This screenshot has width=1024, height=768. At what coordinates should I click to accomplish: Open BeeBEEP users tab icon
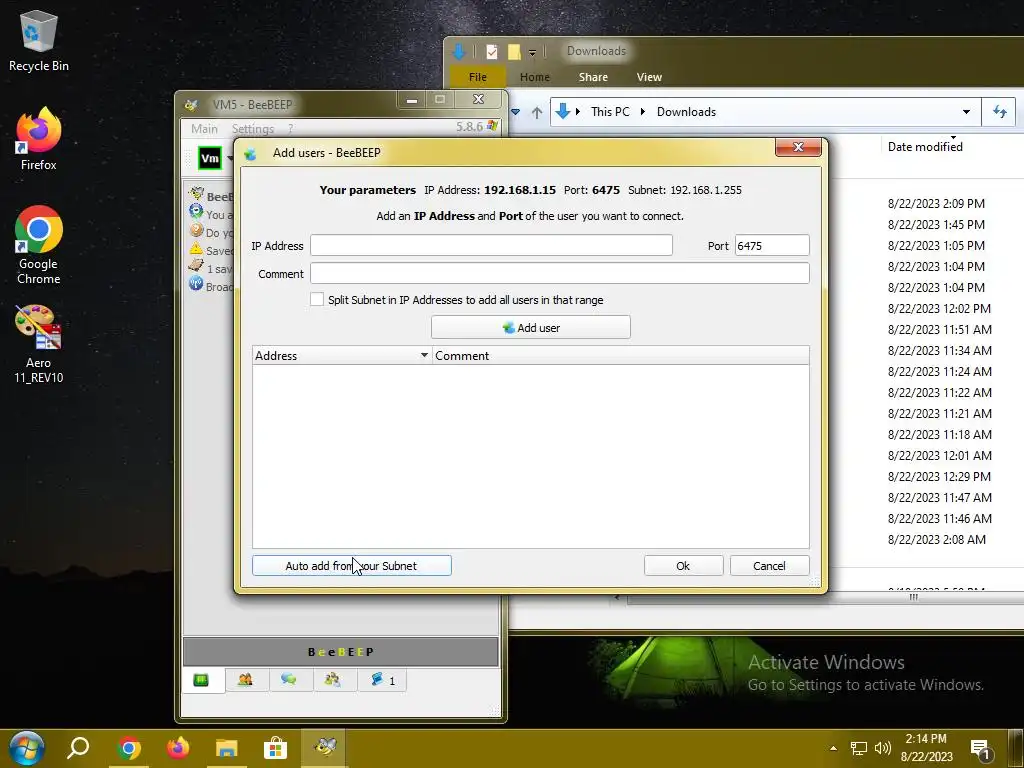tap(246, 680)
